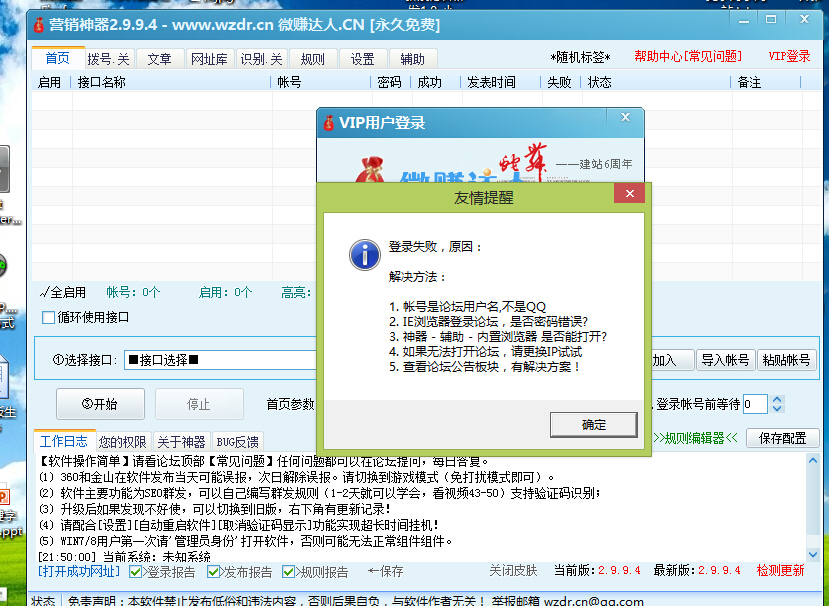This screenshot has height=606, width=829.
Task: Click the 保存配置 button
Action: pos(781,438)
